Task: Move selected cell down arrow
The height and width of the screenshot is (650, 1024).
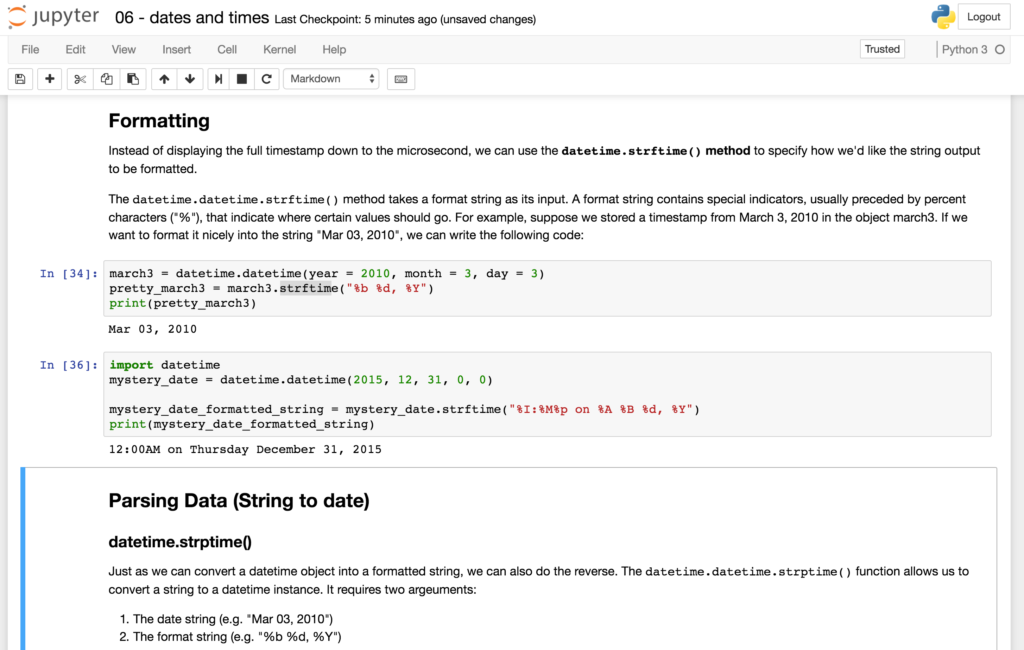Action: [190, 79]
